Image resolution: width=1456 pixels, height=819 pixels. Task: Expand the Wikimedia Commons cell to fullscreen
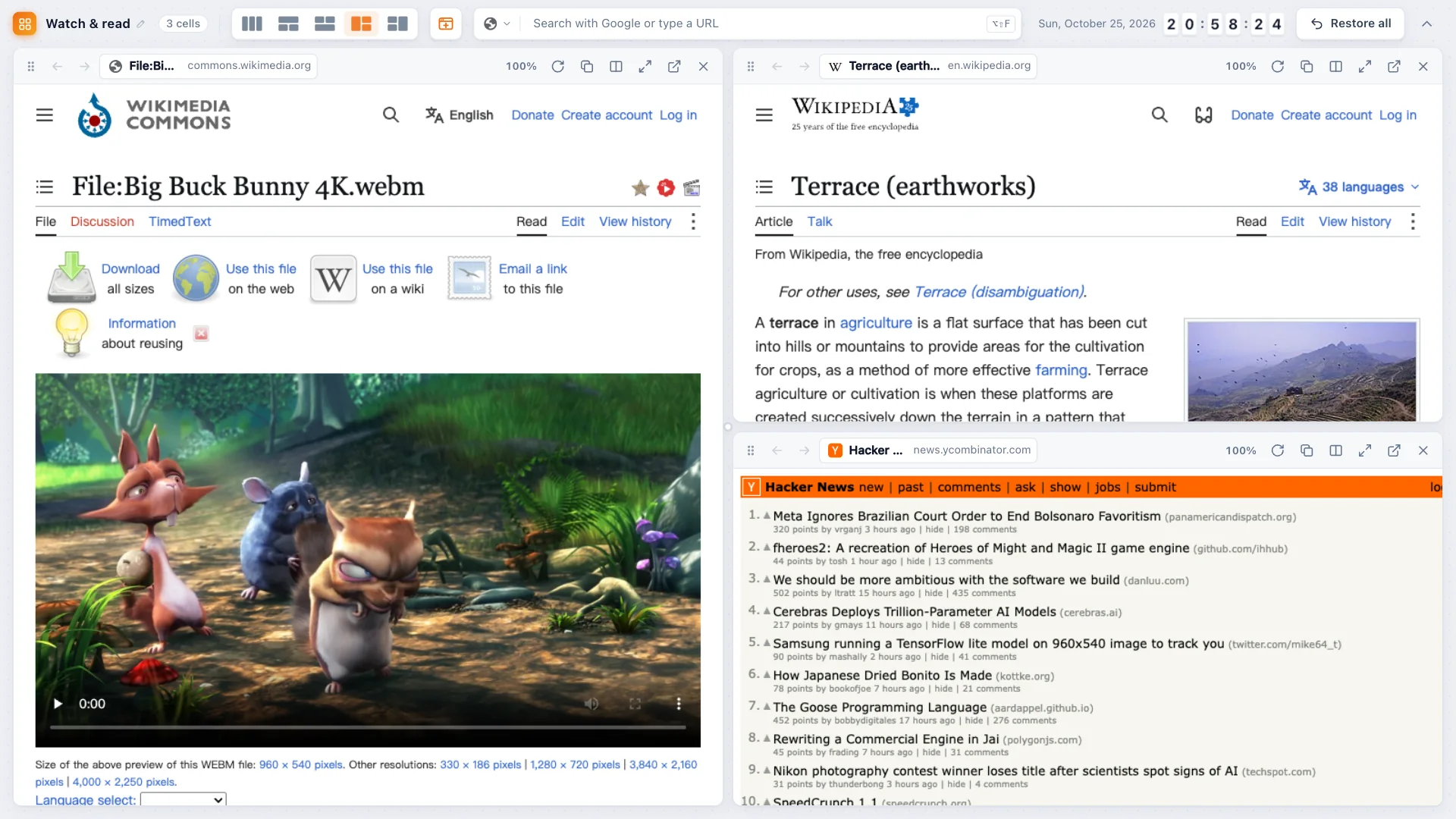[645, 66]
